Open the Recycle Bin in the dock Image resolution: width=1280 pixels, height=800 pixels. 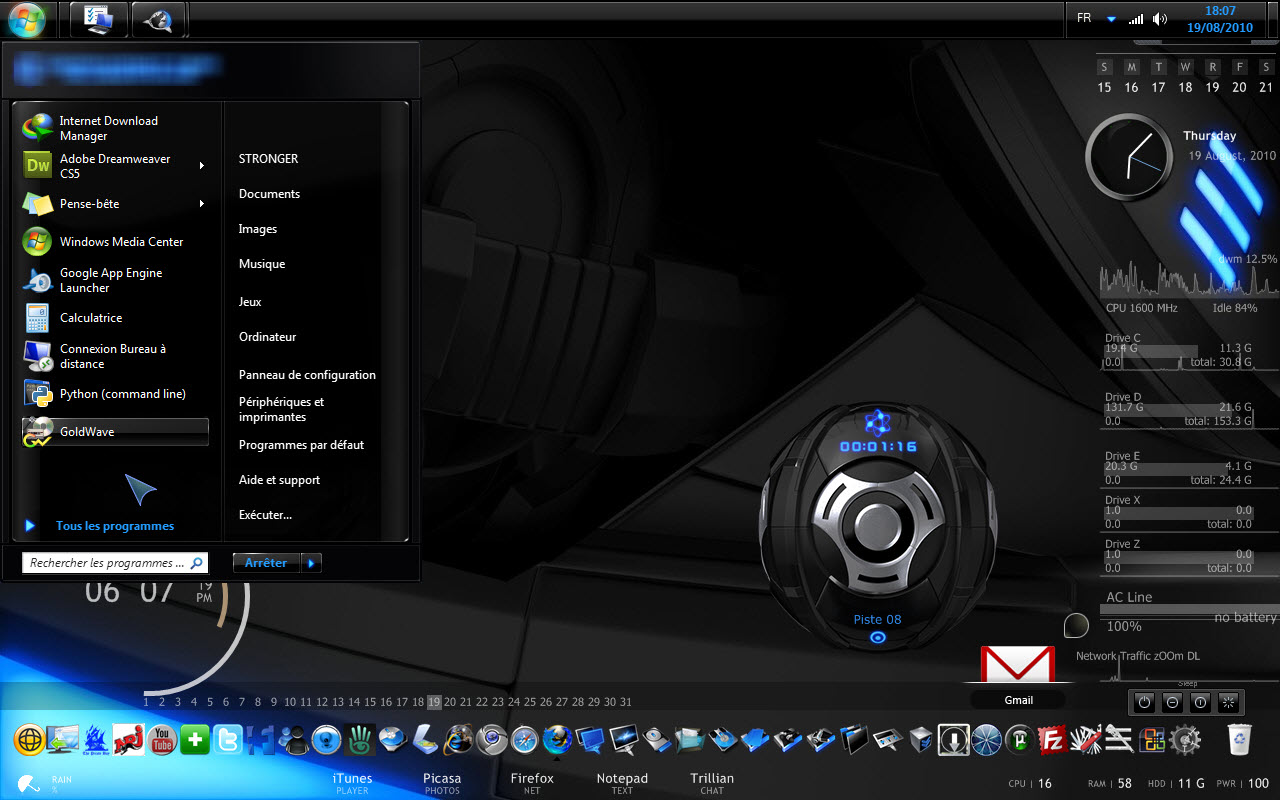tap(1240, 740)
